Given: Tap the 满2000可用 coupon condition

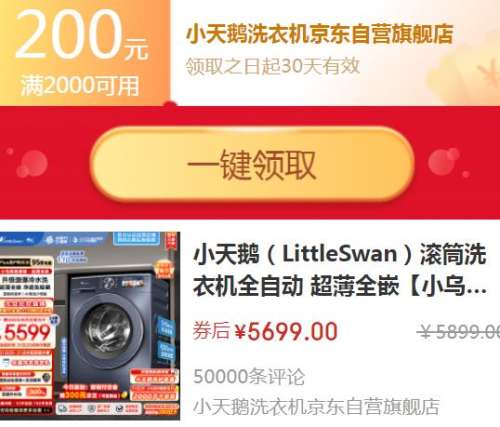Looking at the screenshot, I should pos(80,86).
